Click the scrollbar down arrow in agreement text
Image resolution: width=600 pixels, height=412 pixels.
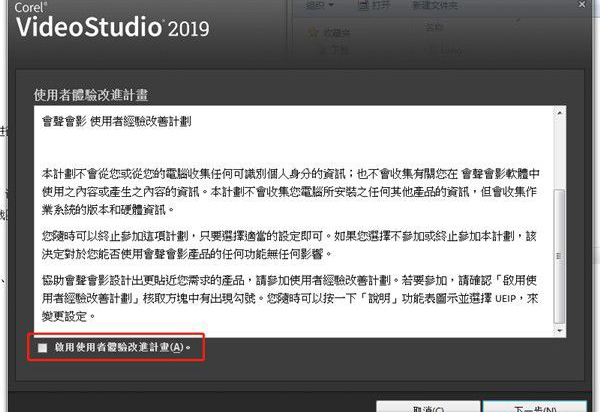click(x=559, y=330)
